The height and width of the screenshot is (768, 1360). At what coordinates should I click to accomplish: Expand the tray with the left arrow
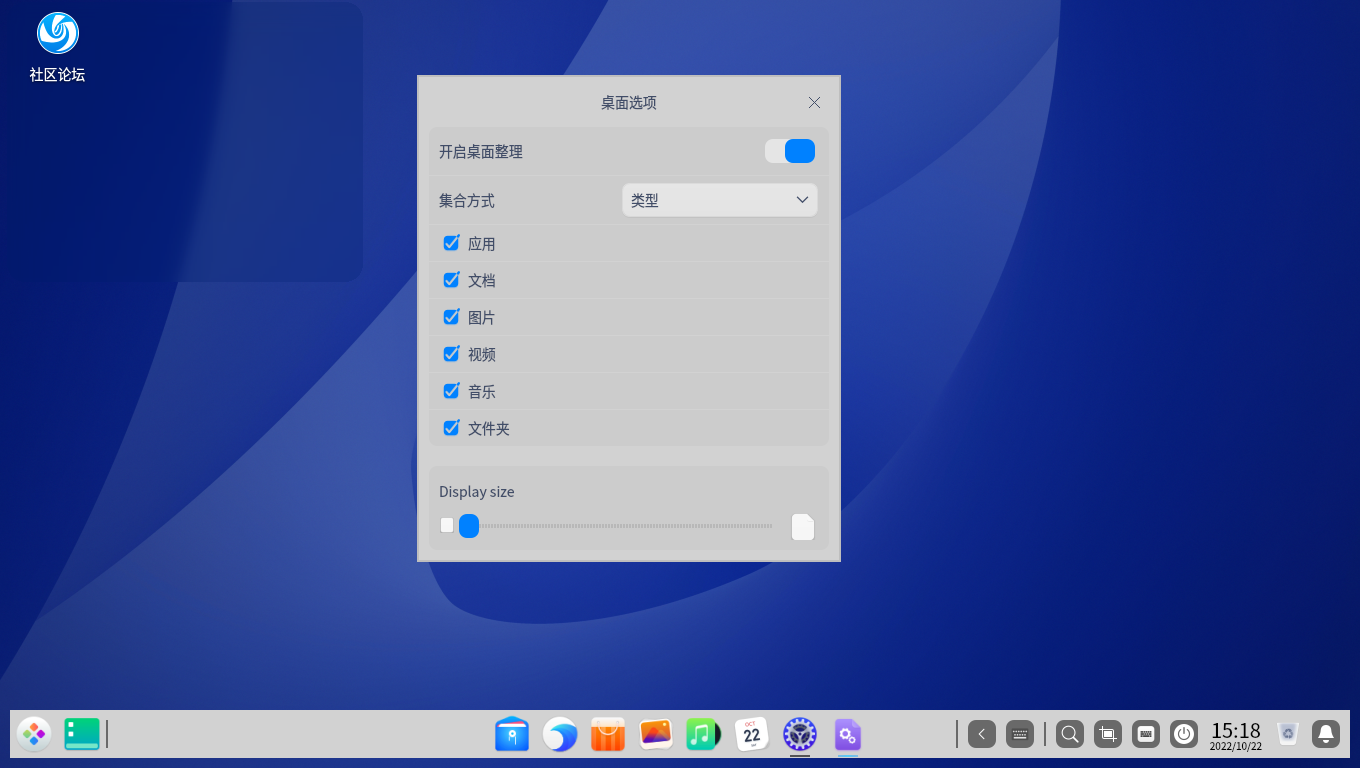click(982, 734)
